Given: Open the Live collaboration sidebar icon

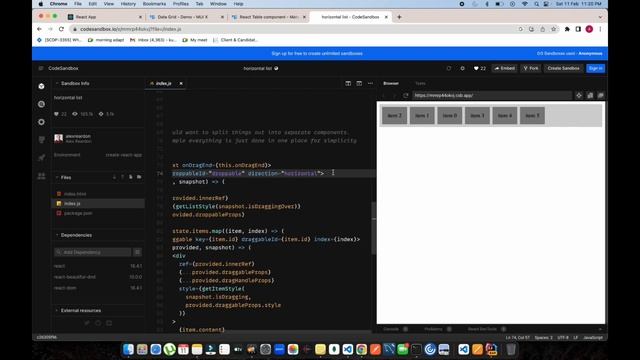Looking at the screenshot, I should [x=41, y=176].
